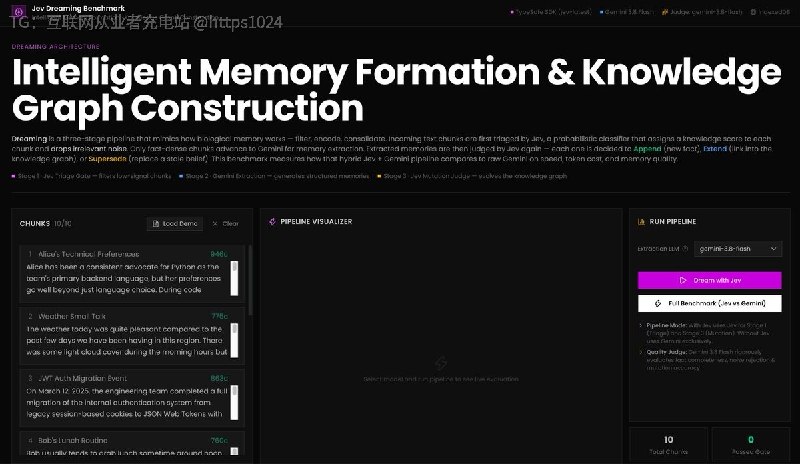
Task: Click the Run Pipeline chart icon
Action: [641, 222]
